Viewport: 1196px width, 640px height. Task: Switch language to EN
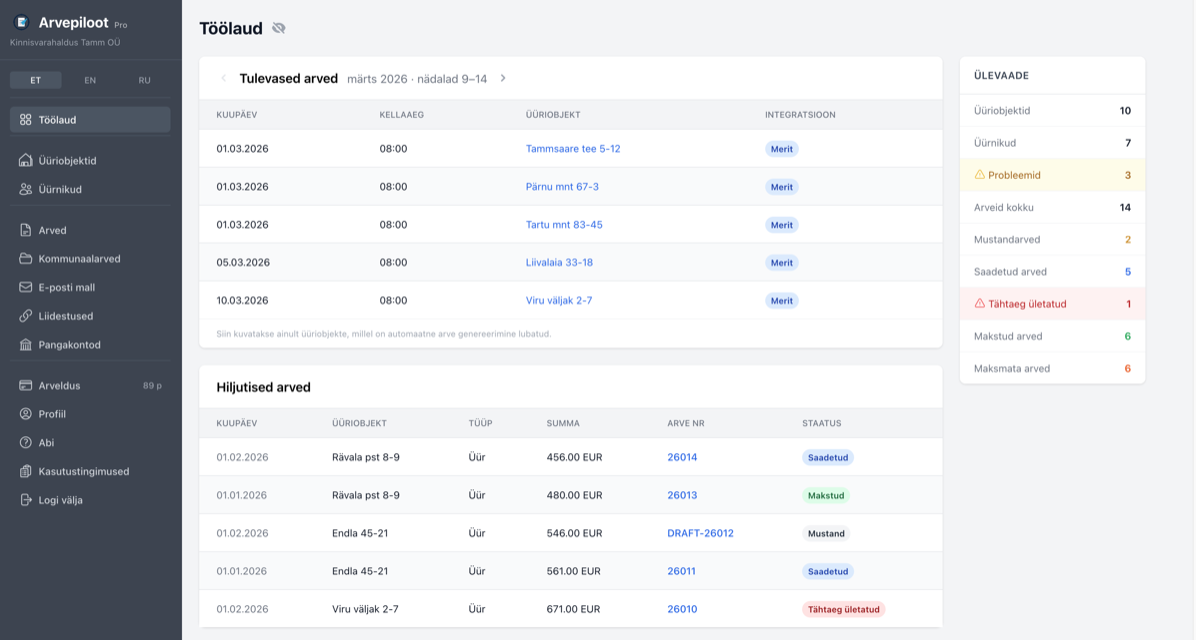90,80
